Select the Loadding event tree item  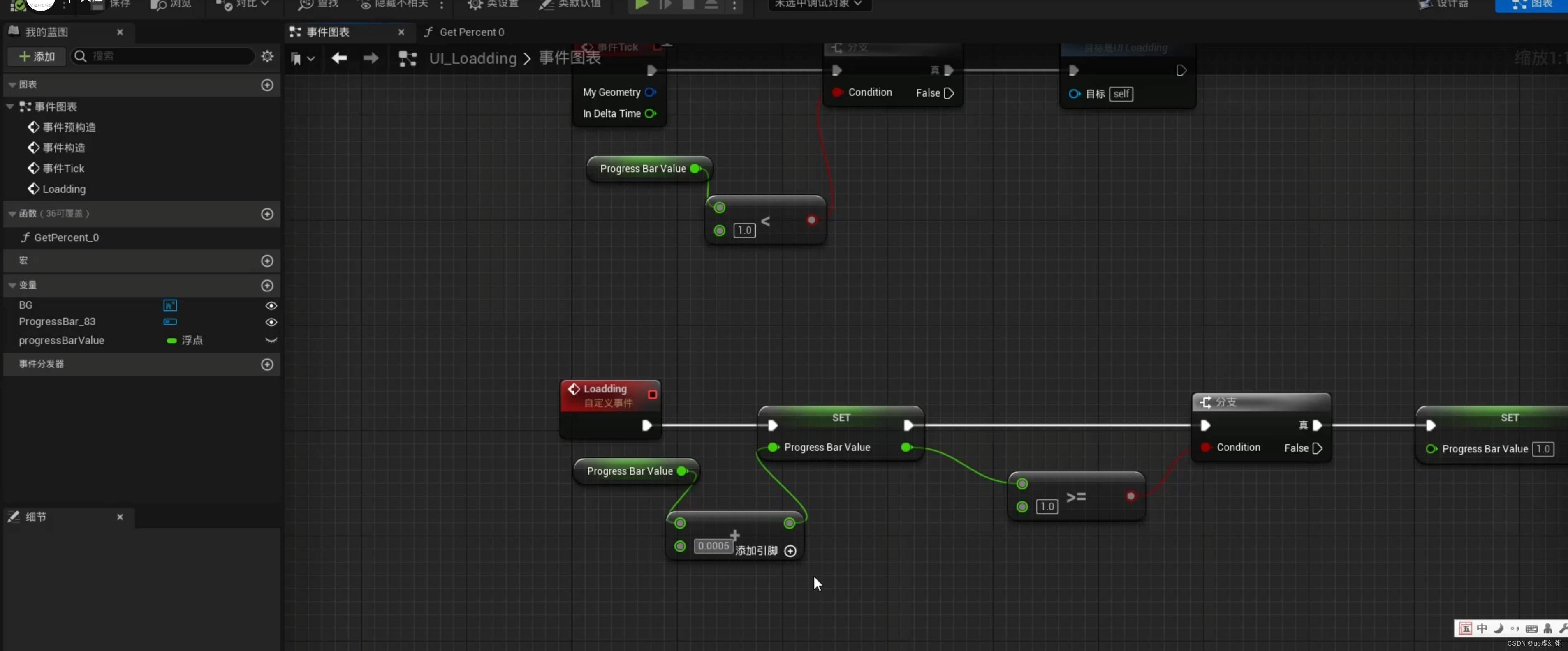pyautogui.click(x=63, y=189)
